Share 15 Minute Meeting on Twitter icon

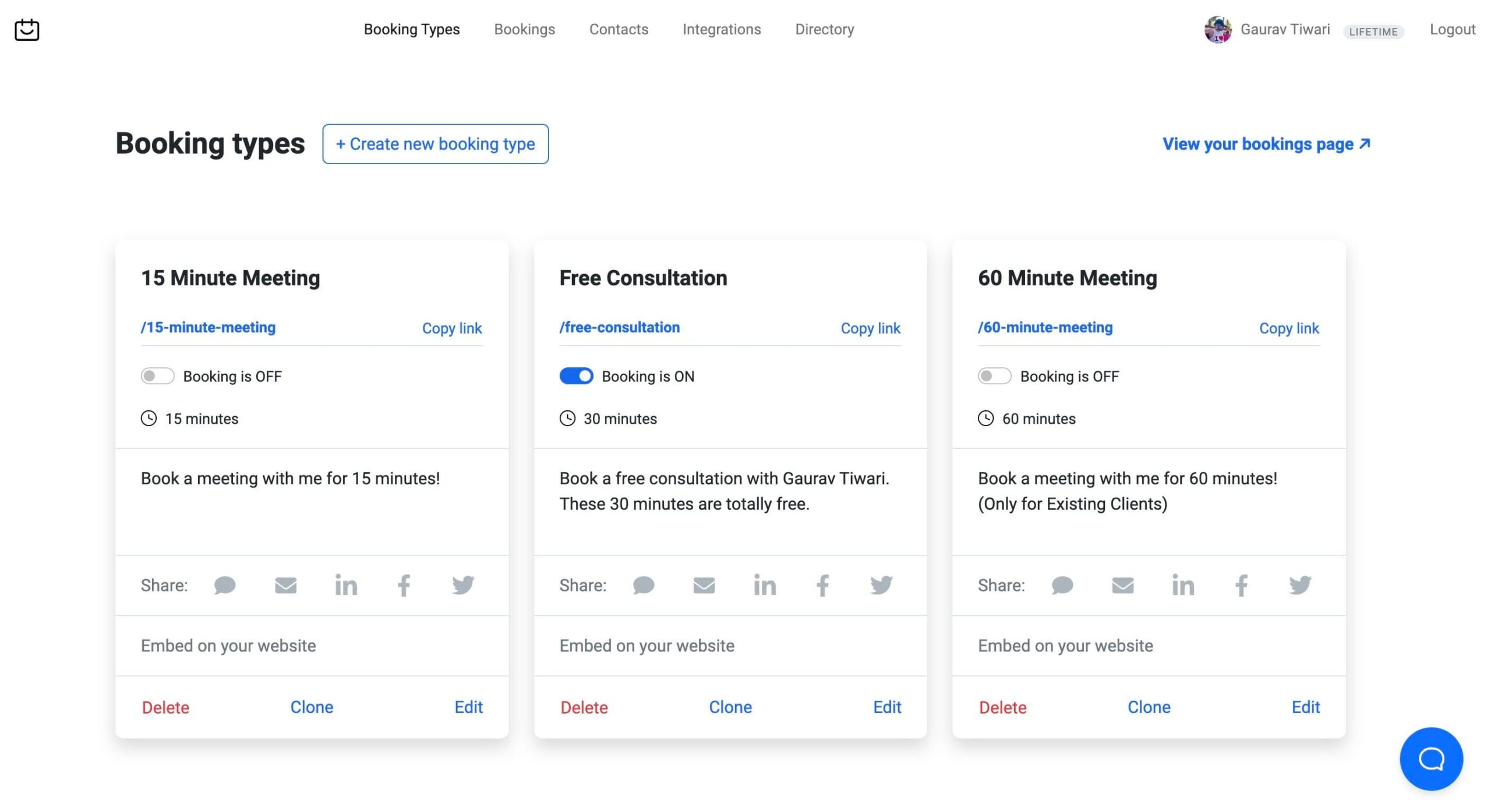coord(463,585)
